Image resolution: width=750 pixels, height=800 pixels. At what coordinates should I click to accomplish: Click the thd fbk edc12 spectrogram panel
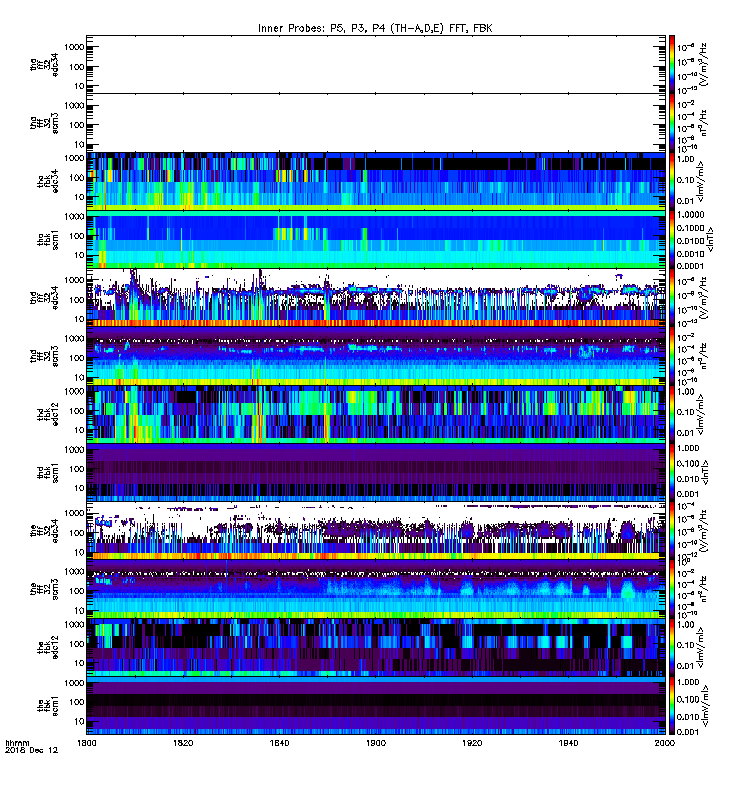pos(376,414)
